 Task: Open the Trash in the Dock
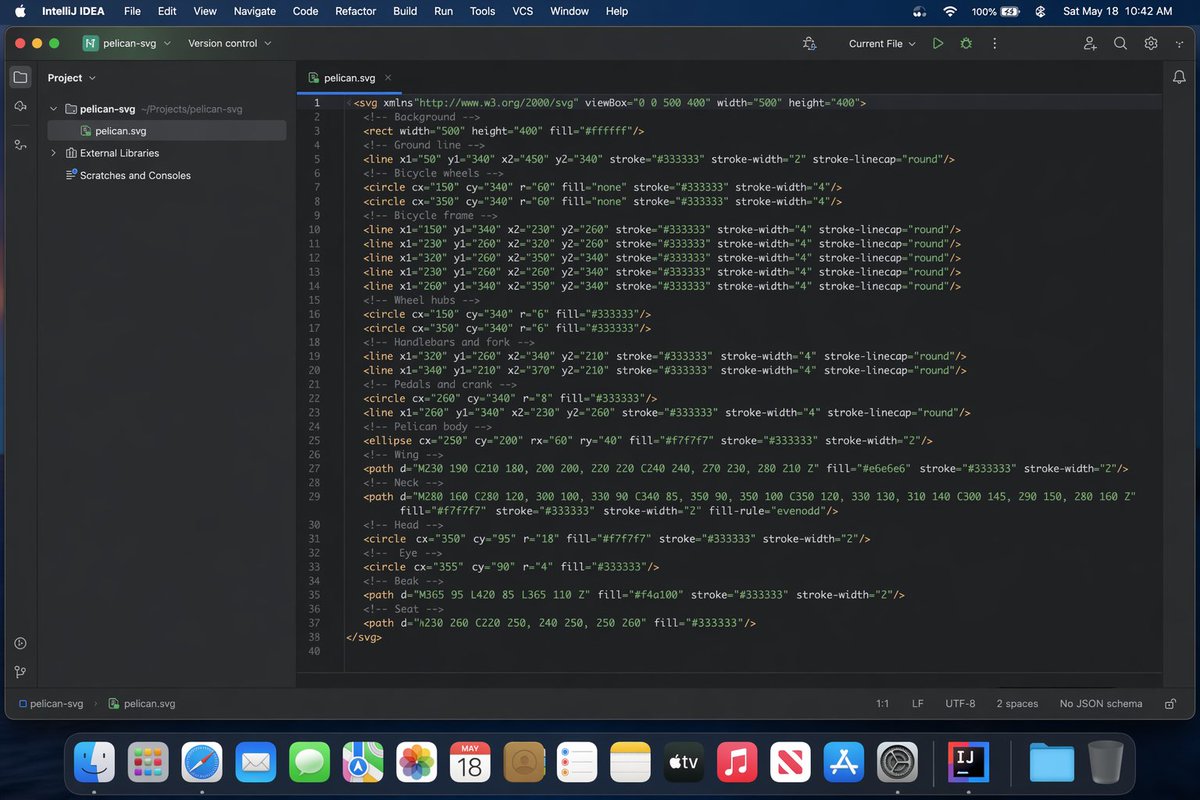[1106, 763]
